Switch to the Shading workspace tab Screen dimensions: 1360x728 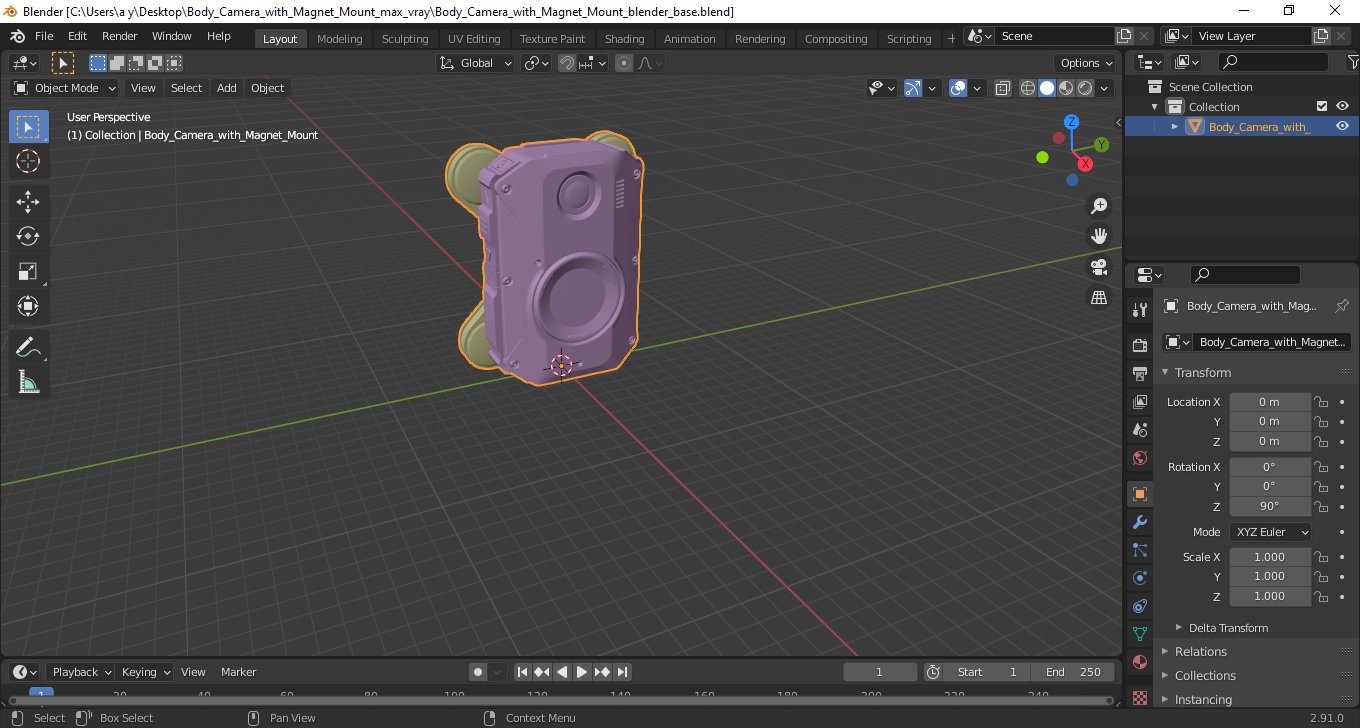(625, 38)
